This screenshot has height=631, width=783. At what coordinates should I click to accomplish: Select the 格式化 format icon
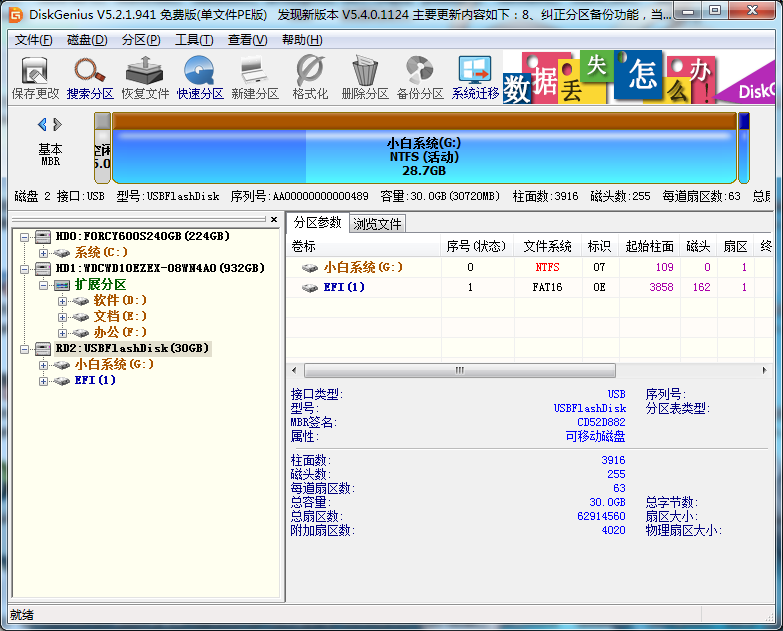[x=310, y=77]
